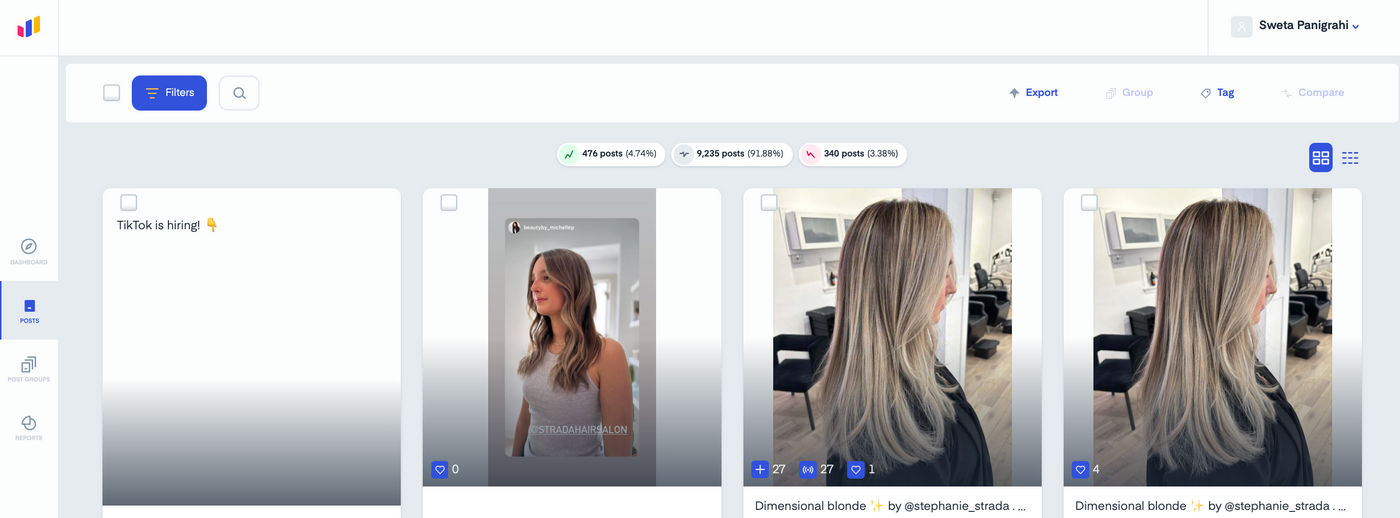
Task: Switch to list view layout
Action: click(1350, 158)
